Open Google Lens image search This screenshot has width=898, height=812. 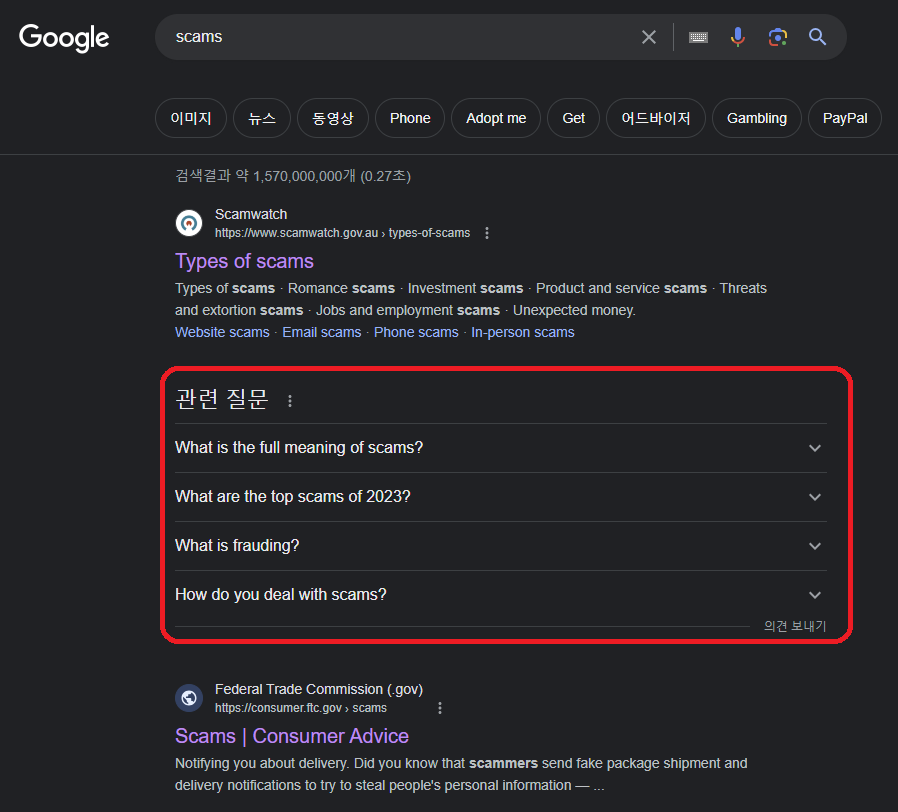click(x=777, y=38)
